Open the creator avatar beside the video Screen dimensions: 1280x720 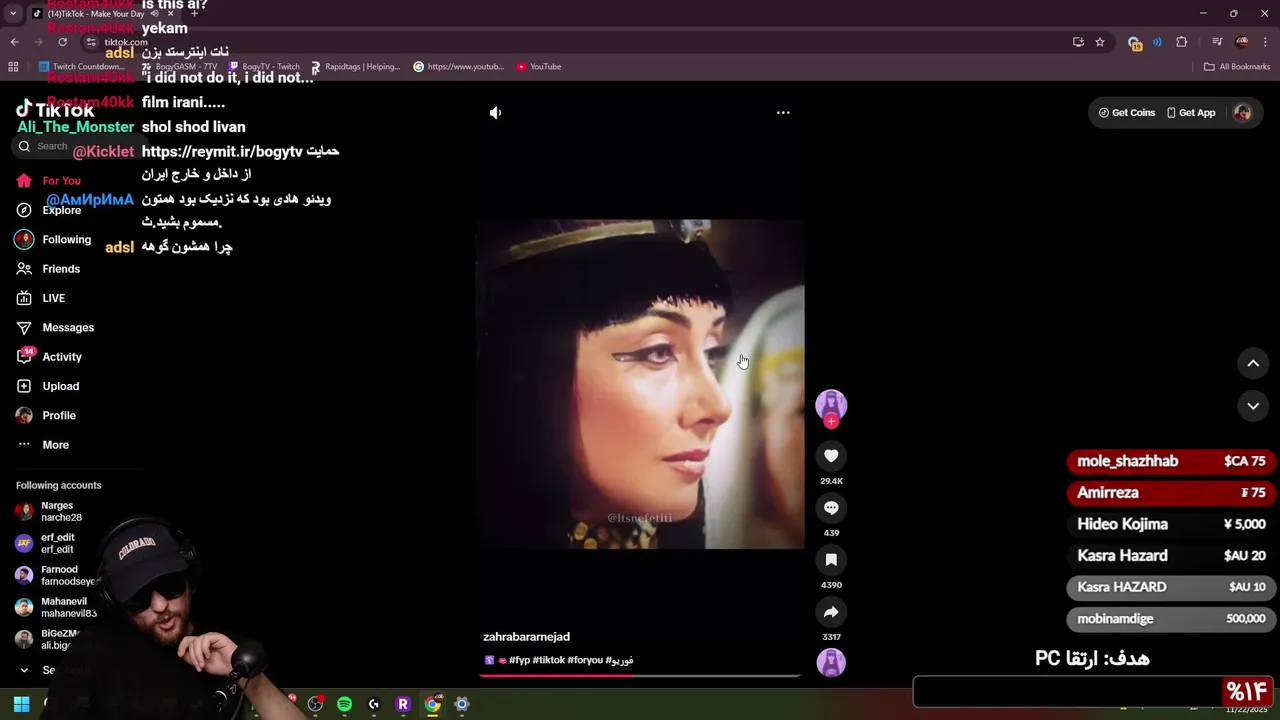[x=831, y=404]
